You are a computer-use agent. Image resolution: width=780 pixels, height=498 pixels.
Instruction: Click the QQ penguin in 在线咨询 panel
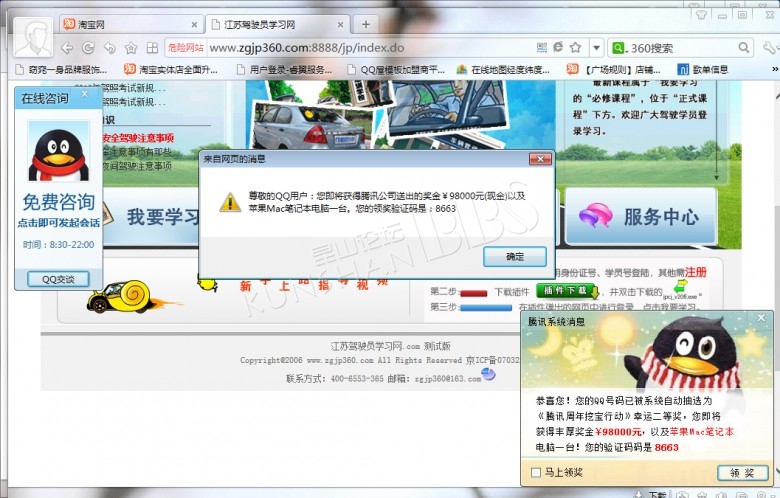(59, 151)
